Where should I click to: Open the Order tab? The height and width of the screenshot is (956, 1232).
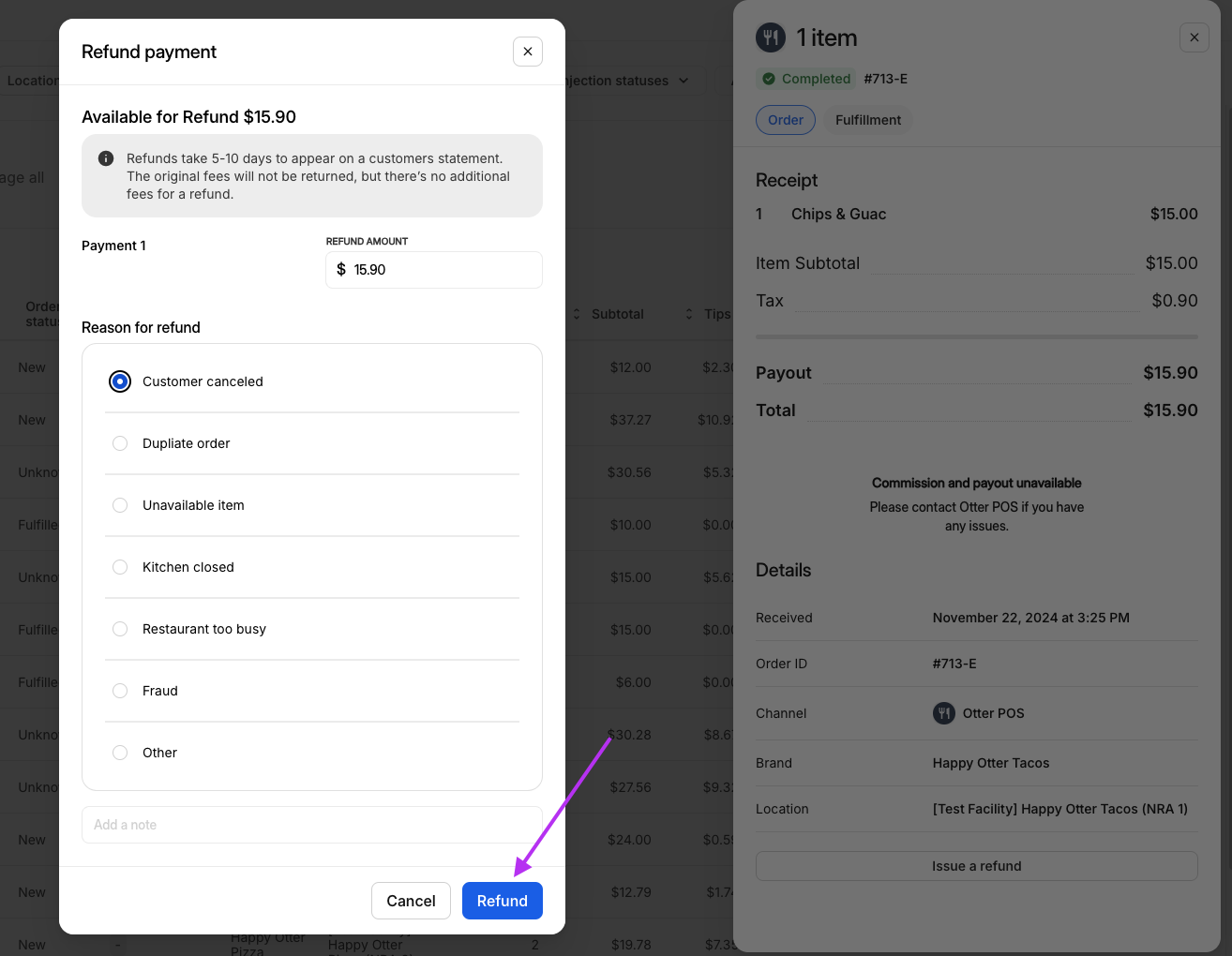click(786, 120)
